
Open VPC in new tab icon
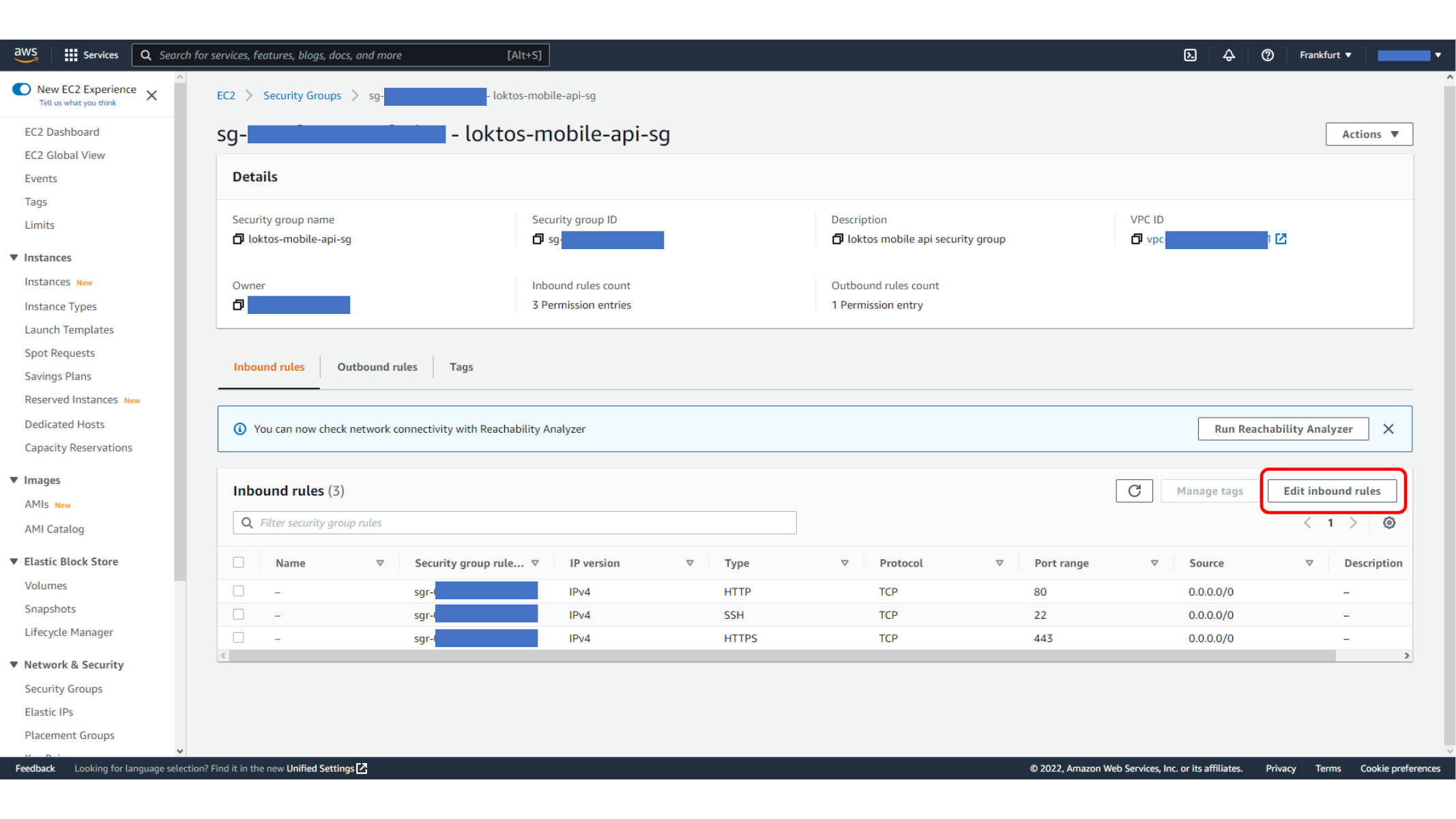(x=1281, y=239)
